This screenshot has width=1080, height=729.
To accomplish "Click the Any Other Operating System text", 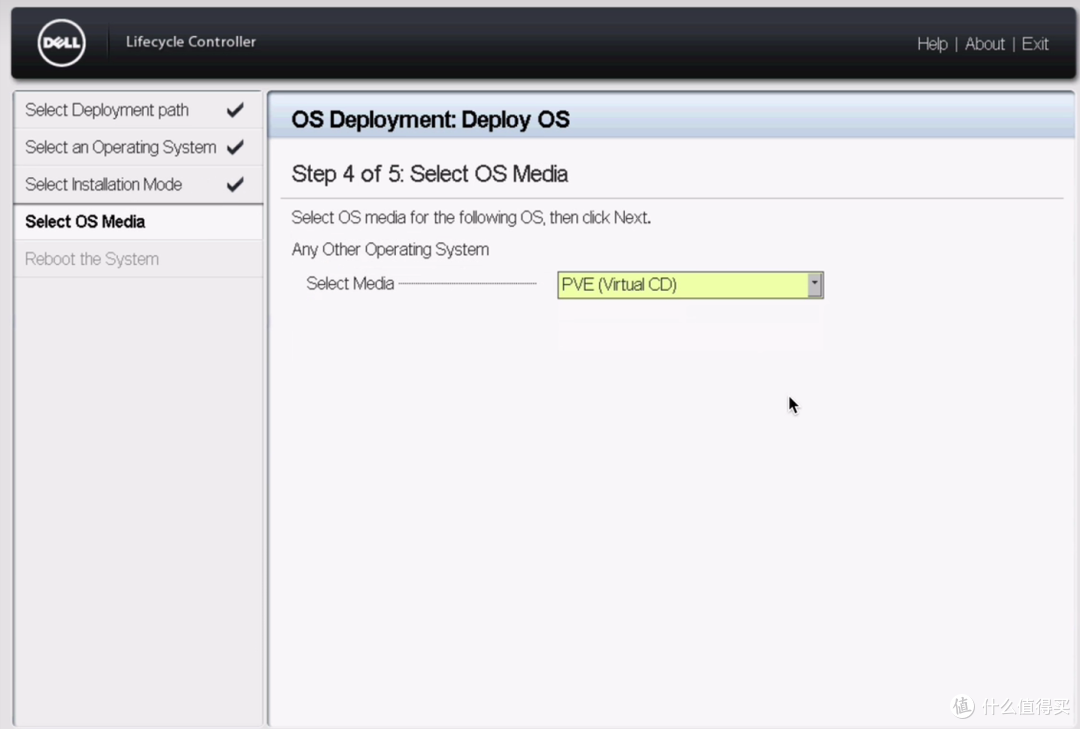I will (390, 249).
